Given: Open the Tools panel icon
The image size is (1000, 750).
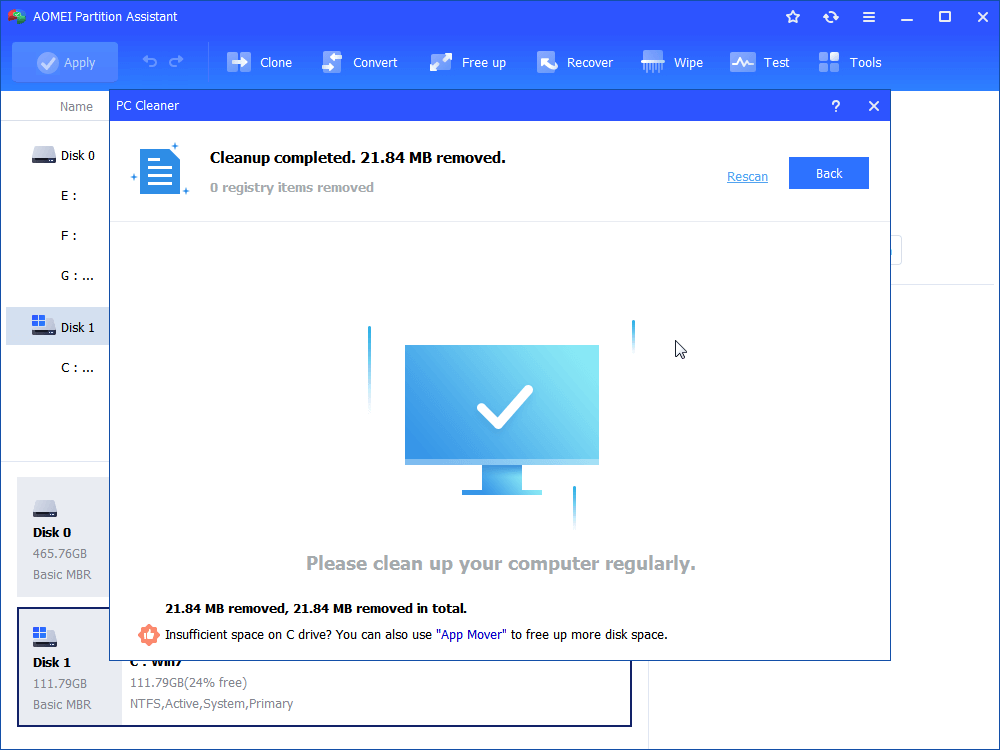Looking at the screenshot, I should point(828,61).
